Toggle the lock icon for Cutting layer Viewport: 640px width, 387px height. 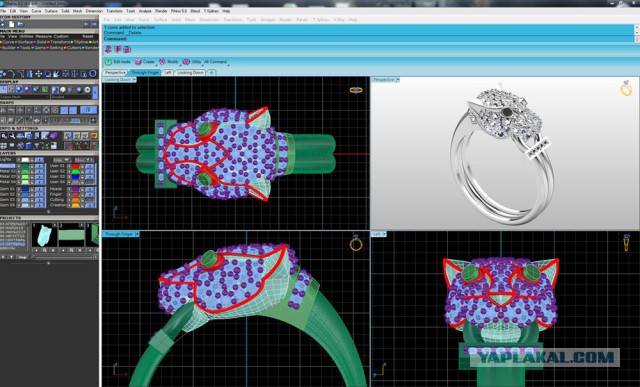(82, 200)
